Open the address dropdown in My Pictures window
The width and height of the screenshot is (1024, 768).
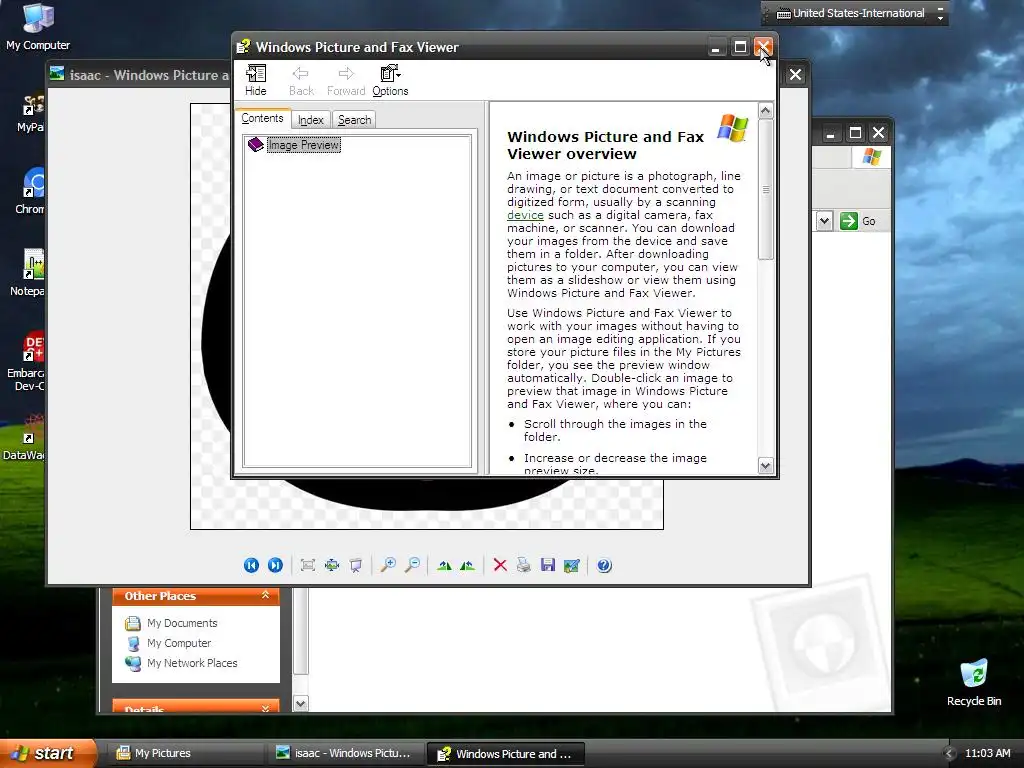pyautogui.click(x=824, y=221)
